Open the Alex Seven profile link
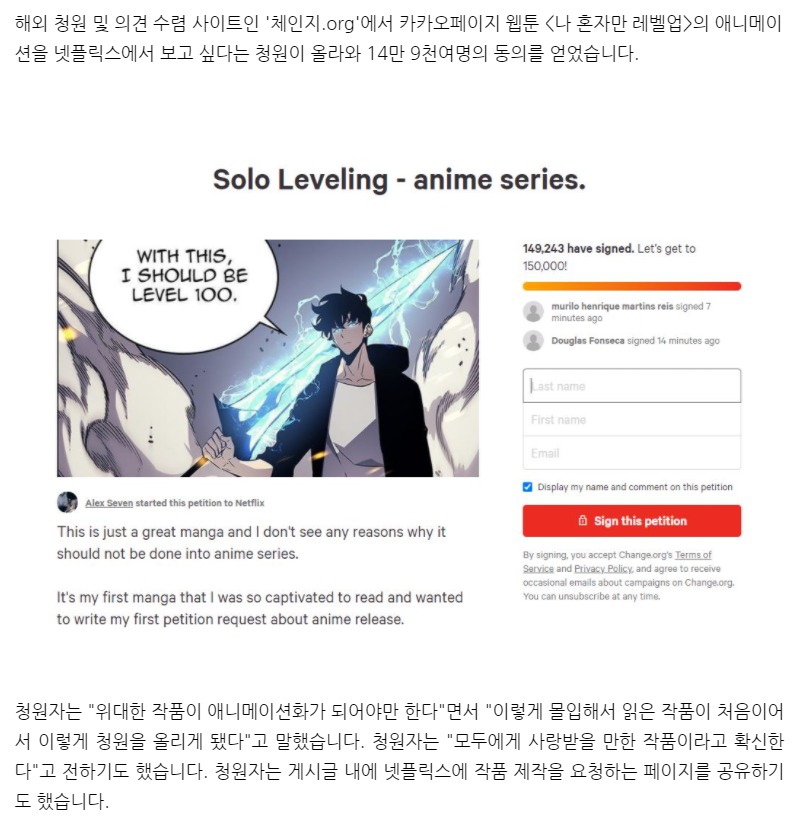The image size is (801, 835). coord(109,503)
